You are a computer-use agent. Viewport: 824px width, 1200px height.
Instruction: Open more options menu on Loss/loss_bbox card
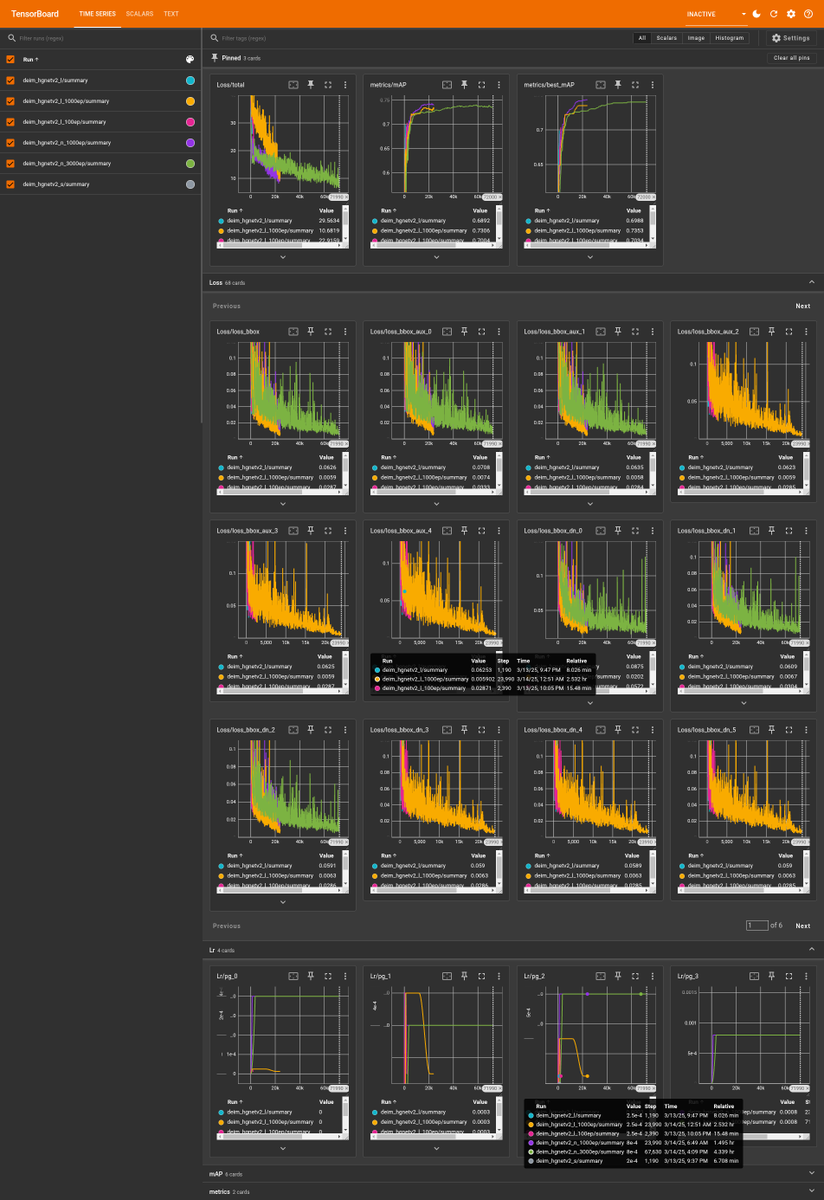click(345, 331)
